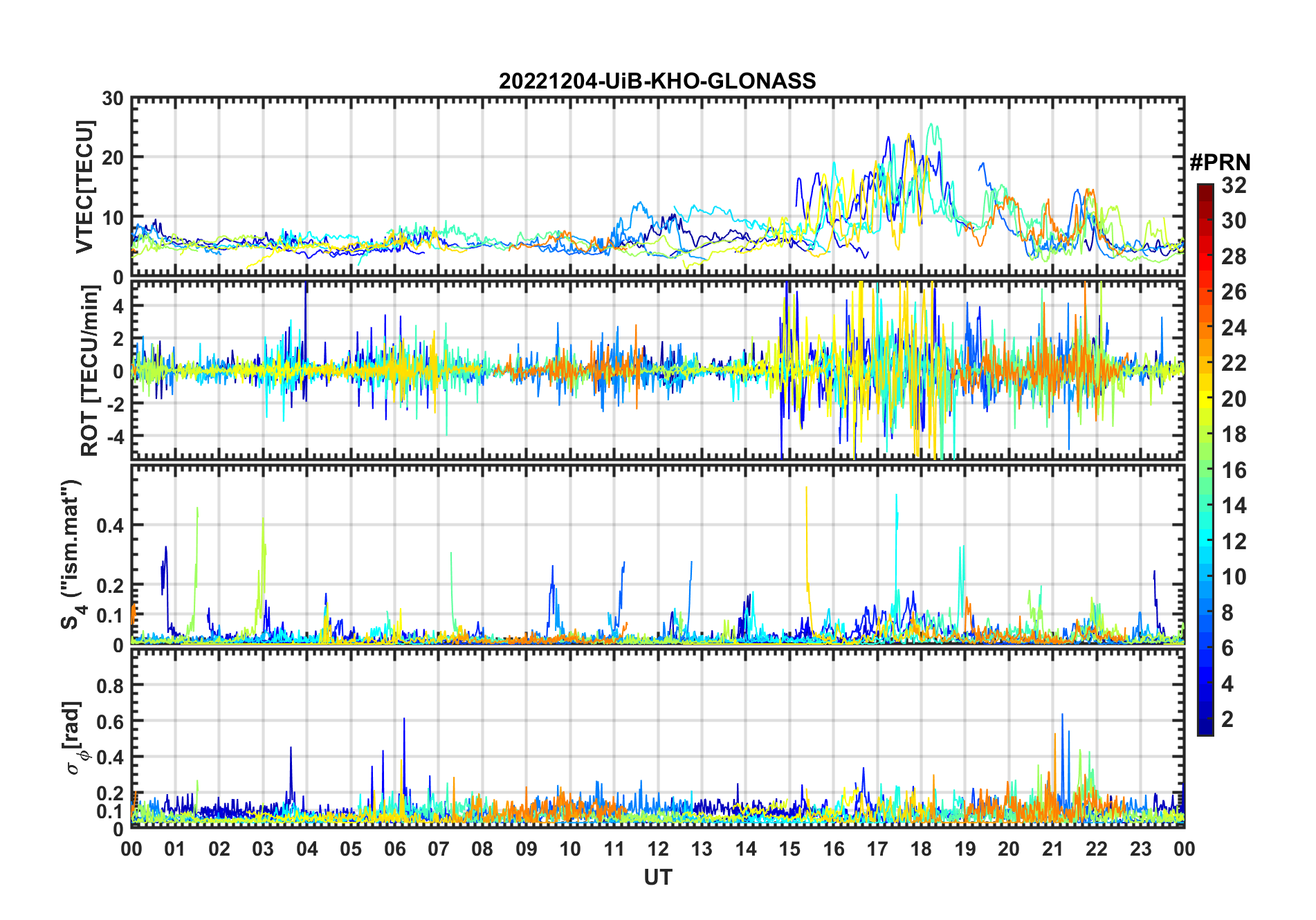Image resolution: width=1316 pixels, height=920 pixels.
Task: Select the cyan colorbar region near 12
Action: point(1205,541)
